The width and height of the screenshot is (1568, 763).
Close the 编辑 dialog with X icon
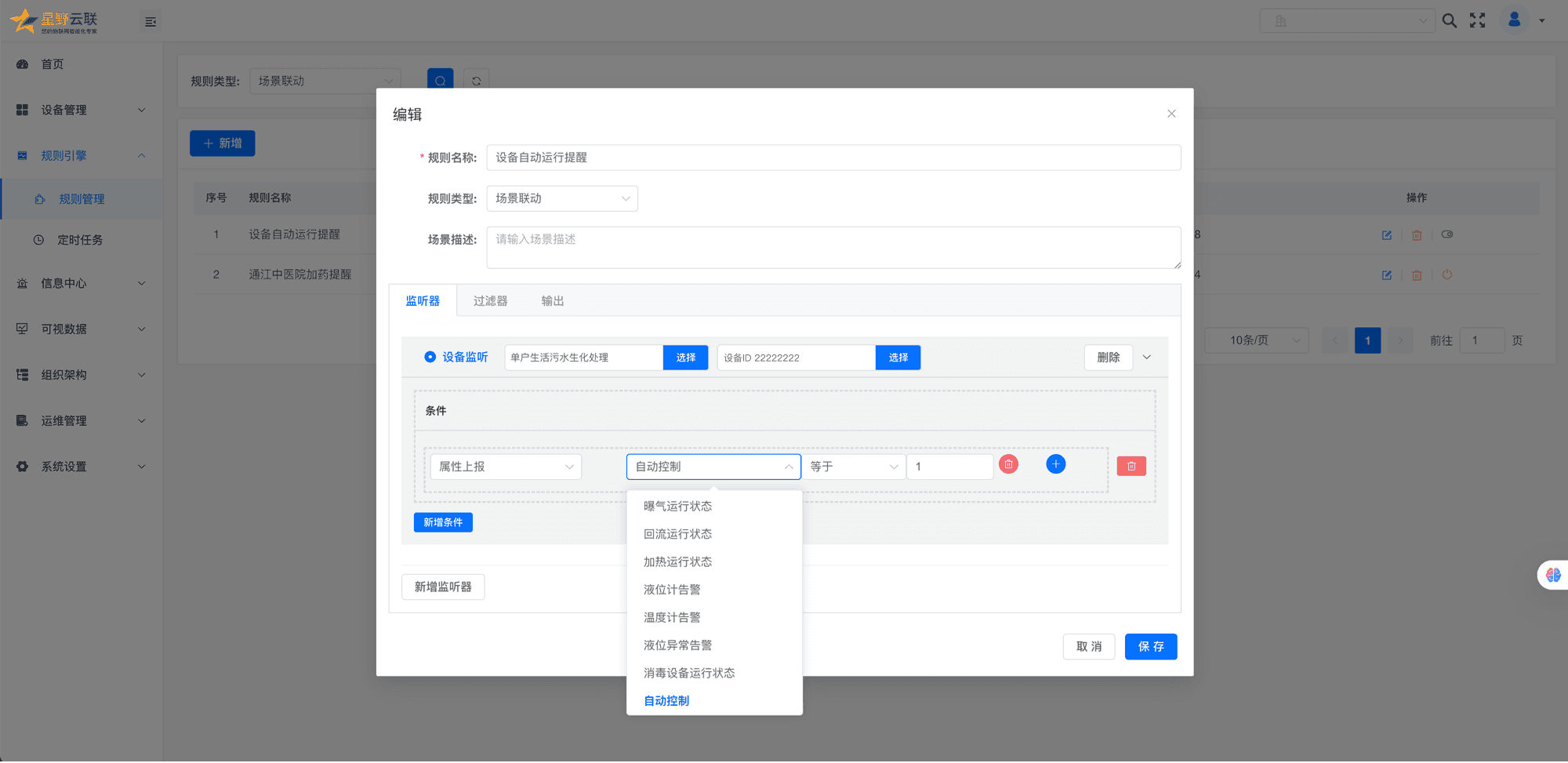pyautogui.click(x=1171, y=114)
